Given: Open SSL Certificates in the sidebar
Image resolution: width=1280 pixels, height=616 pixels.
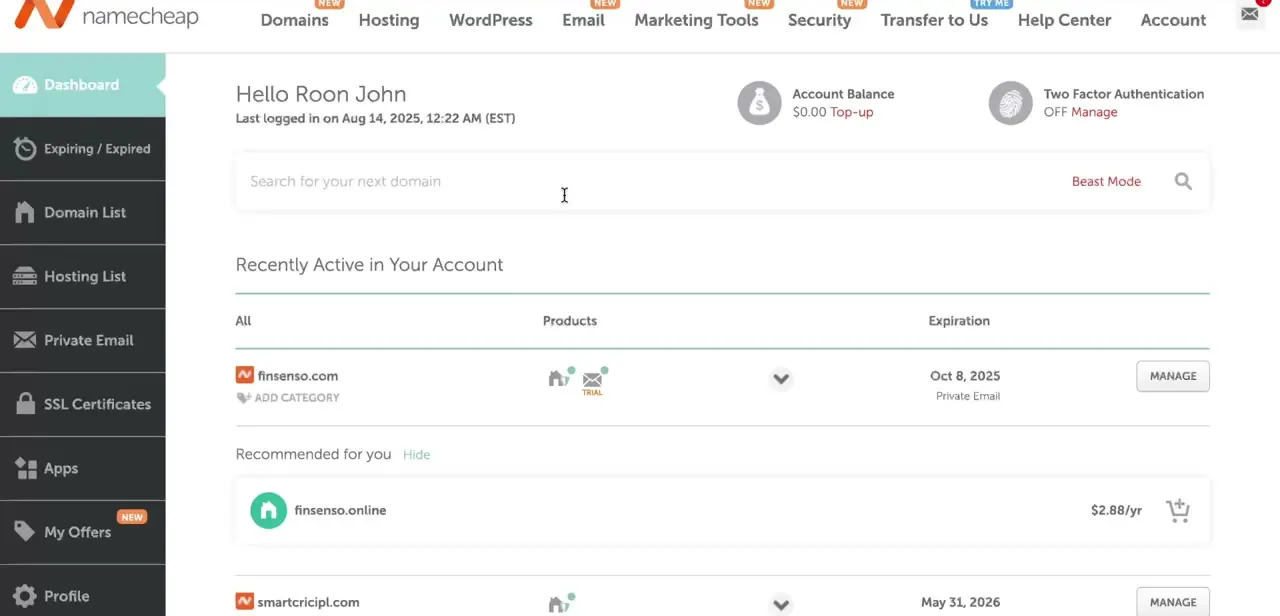Looking at the screenshot, I should (x=83, y=405).
